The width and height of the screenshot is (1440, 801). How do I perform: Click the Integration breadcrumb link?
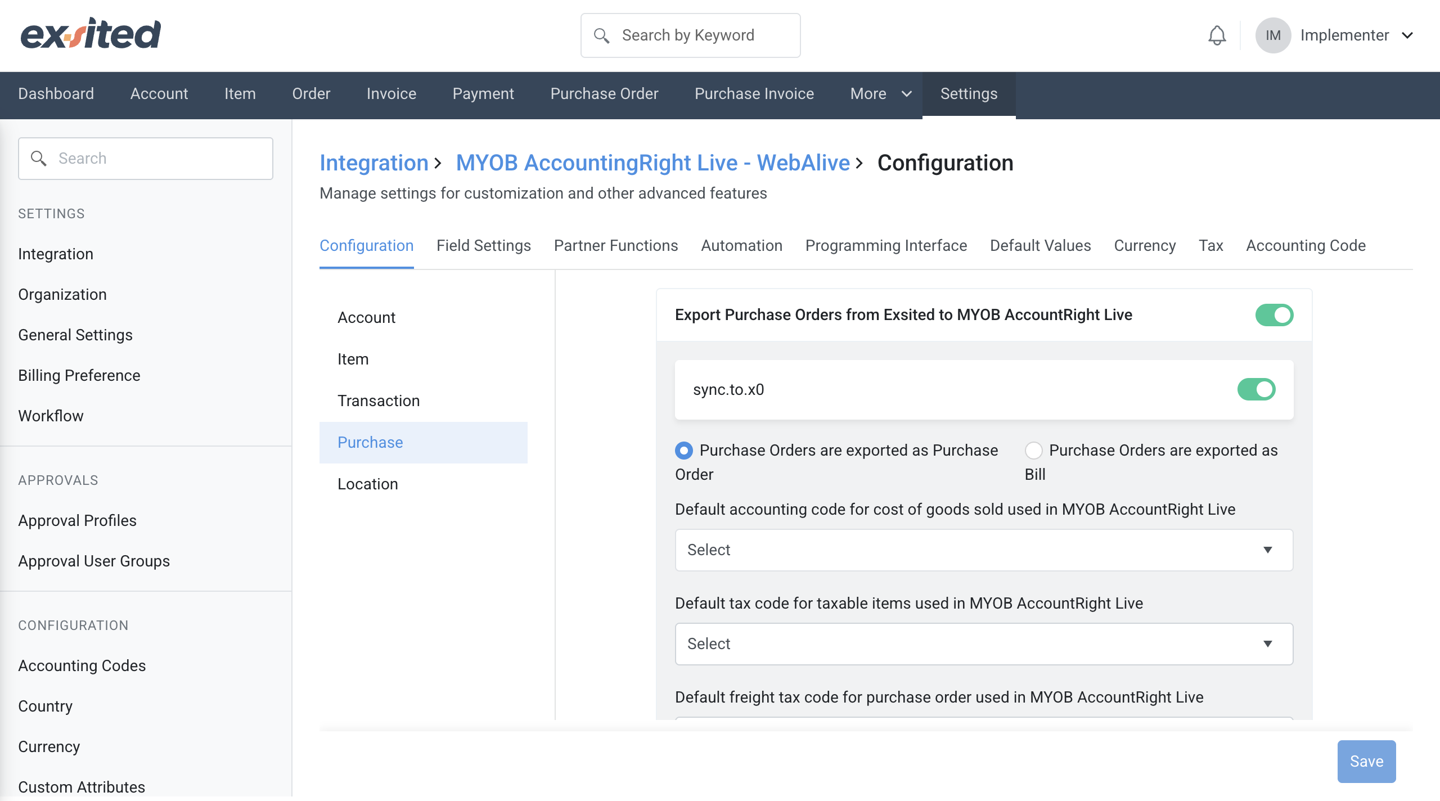(374, 163)
